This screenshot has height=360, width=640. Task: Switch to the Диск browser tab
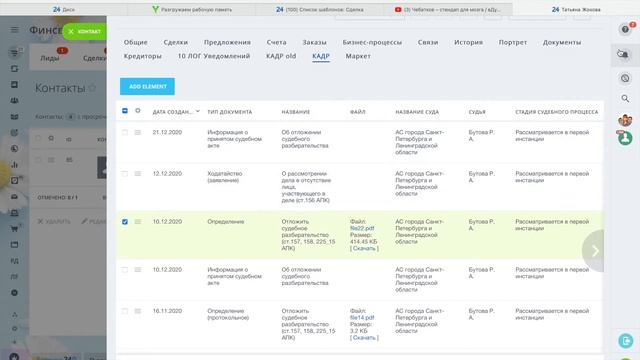pyautogui.click(x=64, y=9)
